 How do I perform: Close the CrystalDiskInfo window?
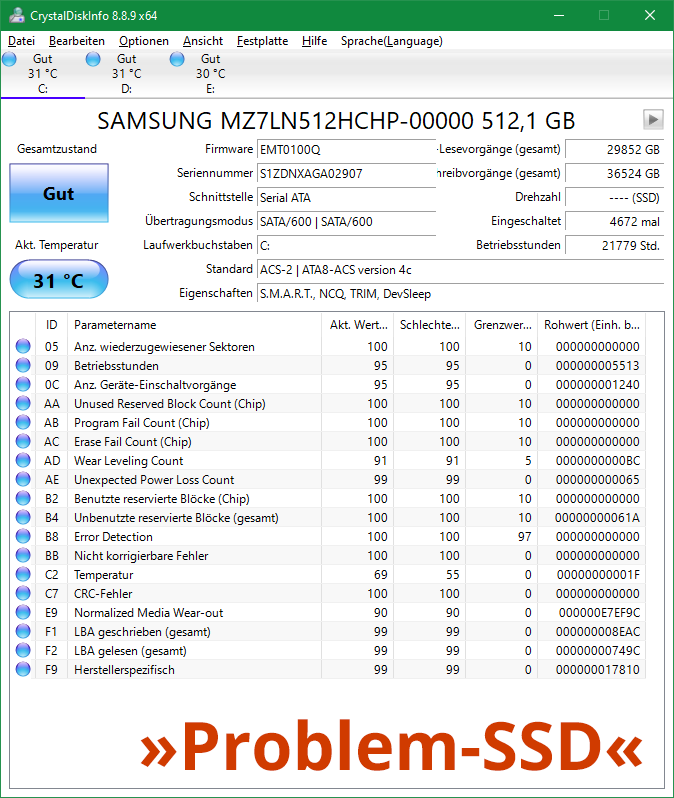[650, 15]
